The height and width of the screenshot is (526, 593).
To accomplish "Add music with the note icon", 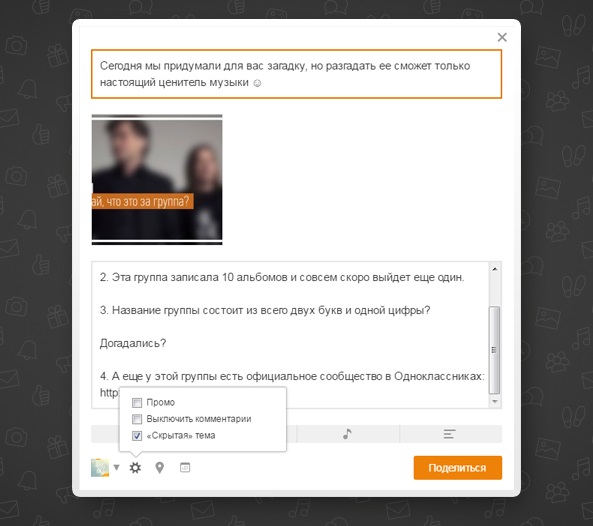I will [347, 434].
